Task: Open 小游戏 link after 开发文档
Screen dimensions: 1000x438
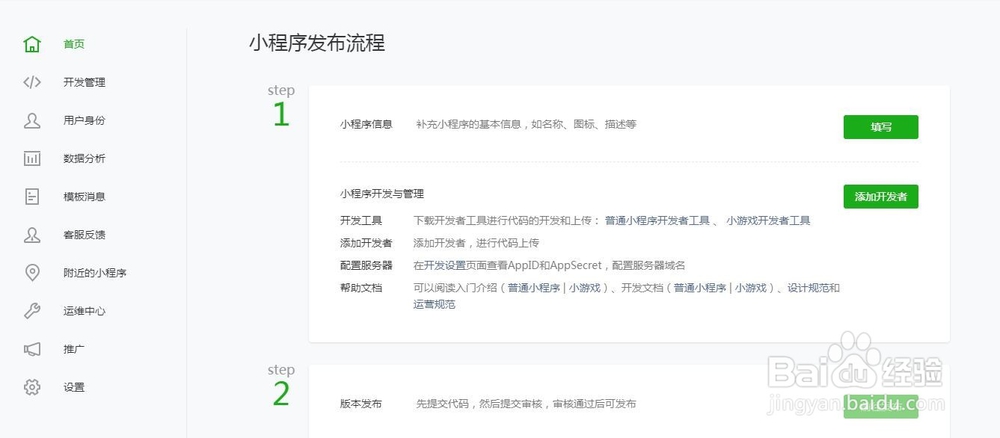Action: click(751, 288)
